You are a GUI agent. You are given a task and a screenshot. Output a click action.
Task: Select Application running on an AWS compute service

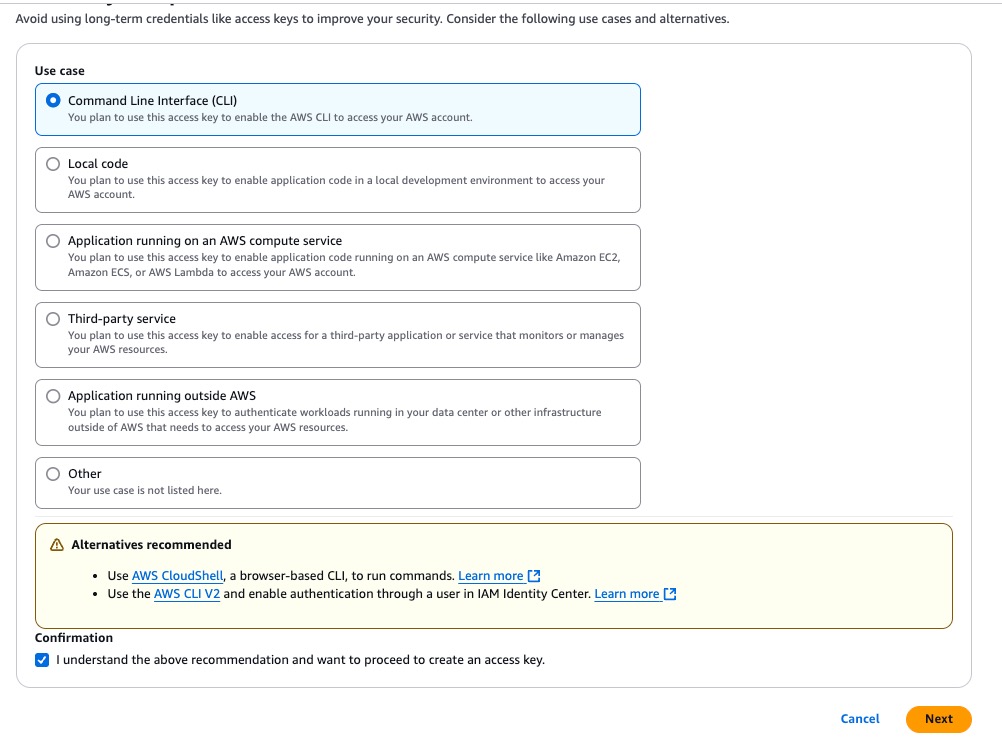tap(52, 241)
